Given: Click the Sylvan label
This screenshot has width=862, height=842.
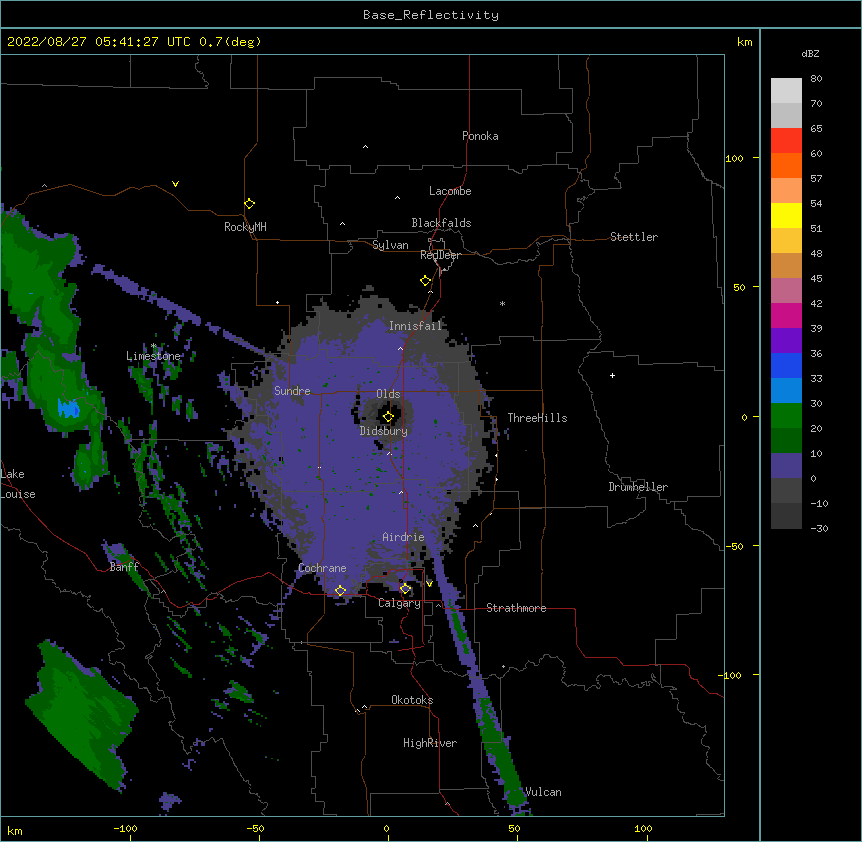Looking at the screenshot, I should pos(390,245).
